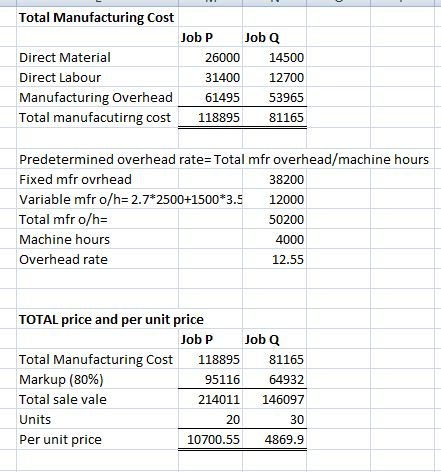Click the 'Fixed mfr ovrhead' label
Image resolution: width=441 pixels, height=472 pixels.
coord(75,179)
